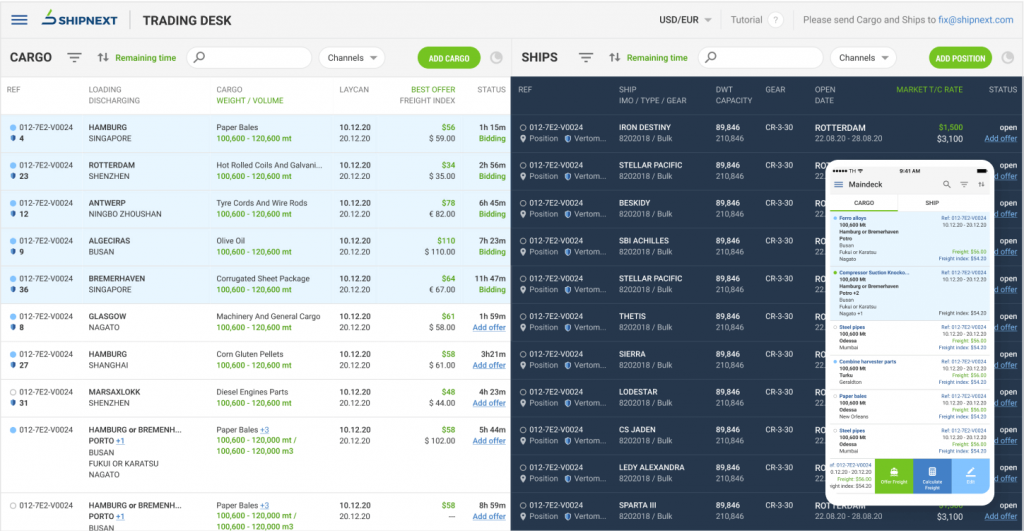Click Add offer link on the Glasgow cargo row
This screenshot has width=1024, height=531.
[489, 328]
